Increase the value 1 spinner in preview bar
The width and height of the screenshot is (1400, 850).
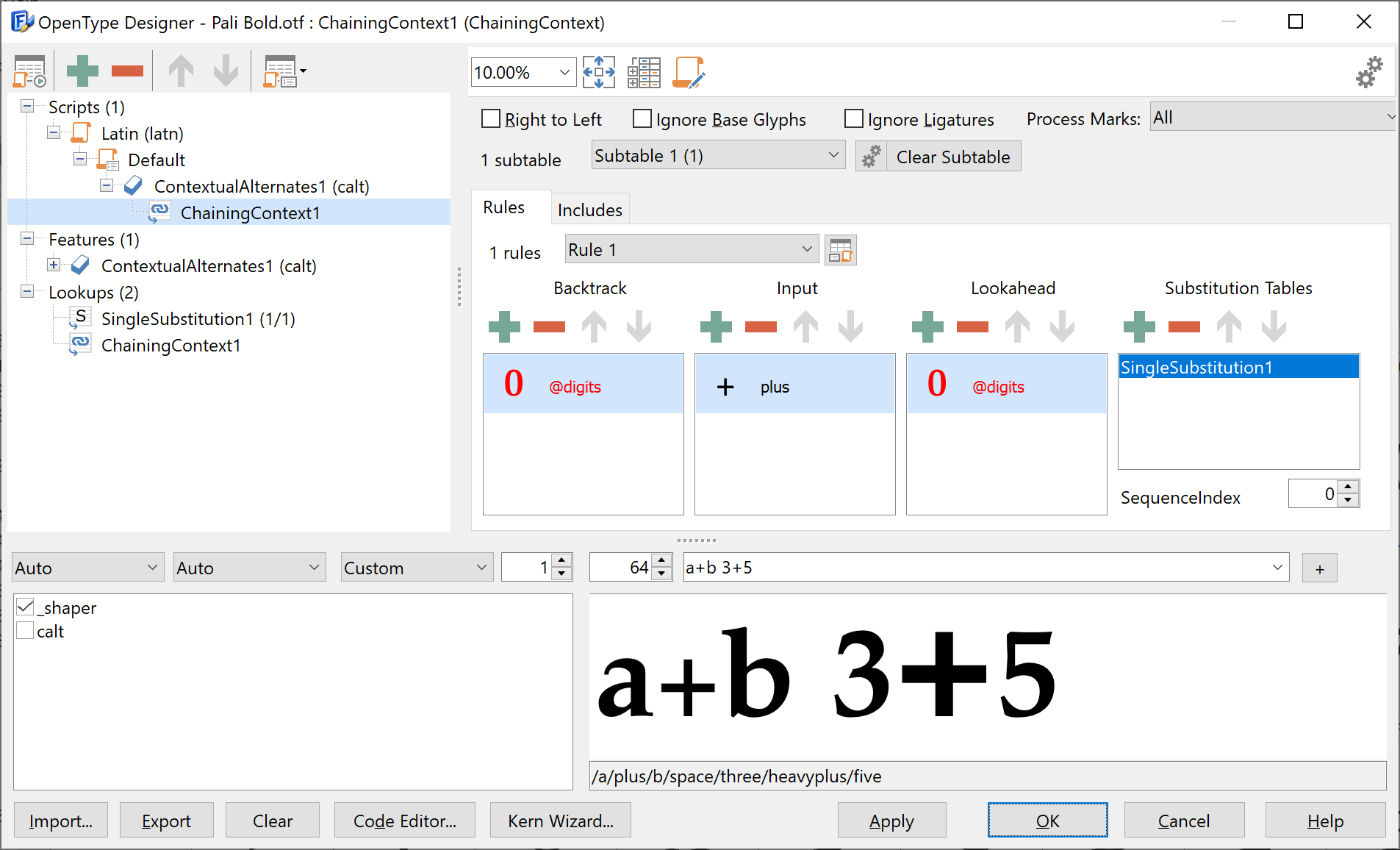click(561, 561)
